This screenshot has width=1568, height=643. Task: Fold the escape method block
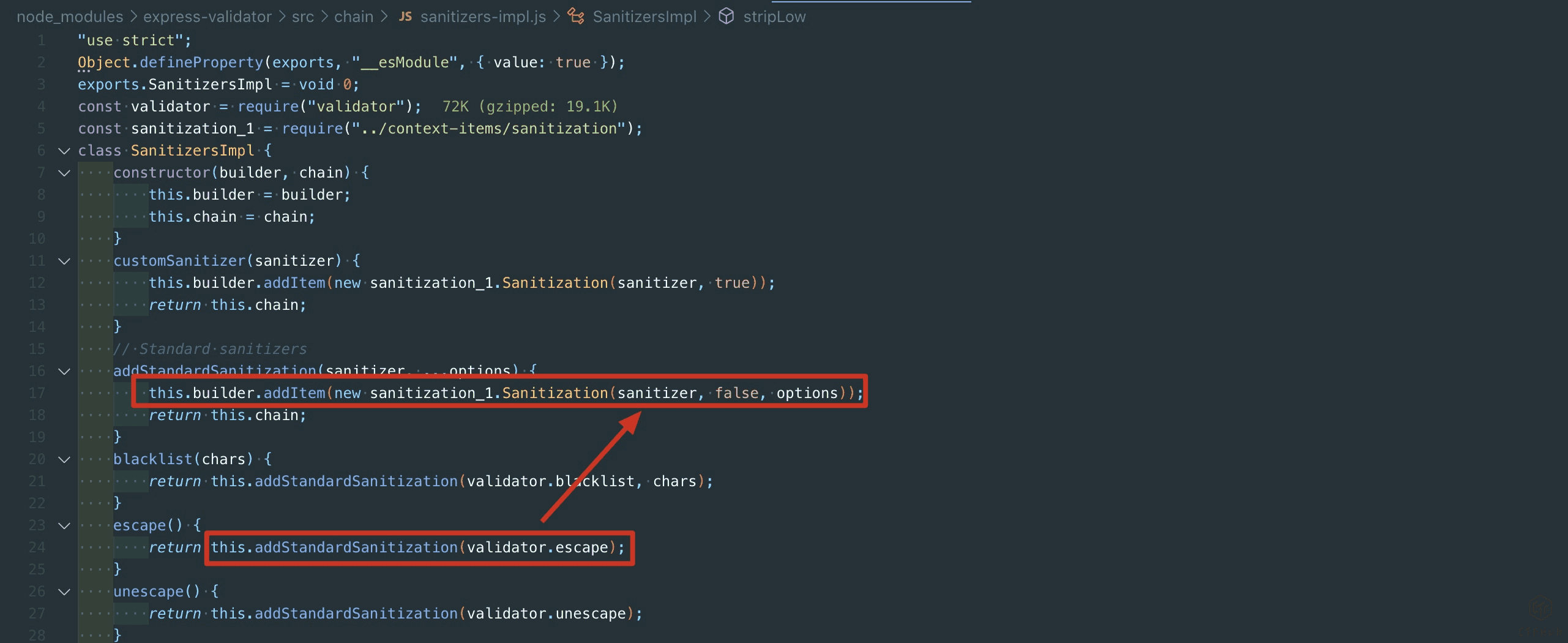pyautogui.click(x=64, y=525)
